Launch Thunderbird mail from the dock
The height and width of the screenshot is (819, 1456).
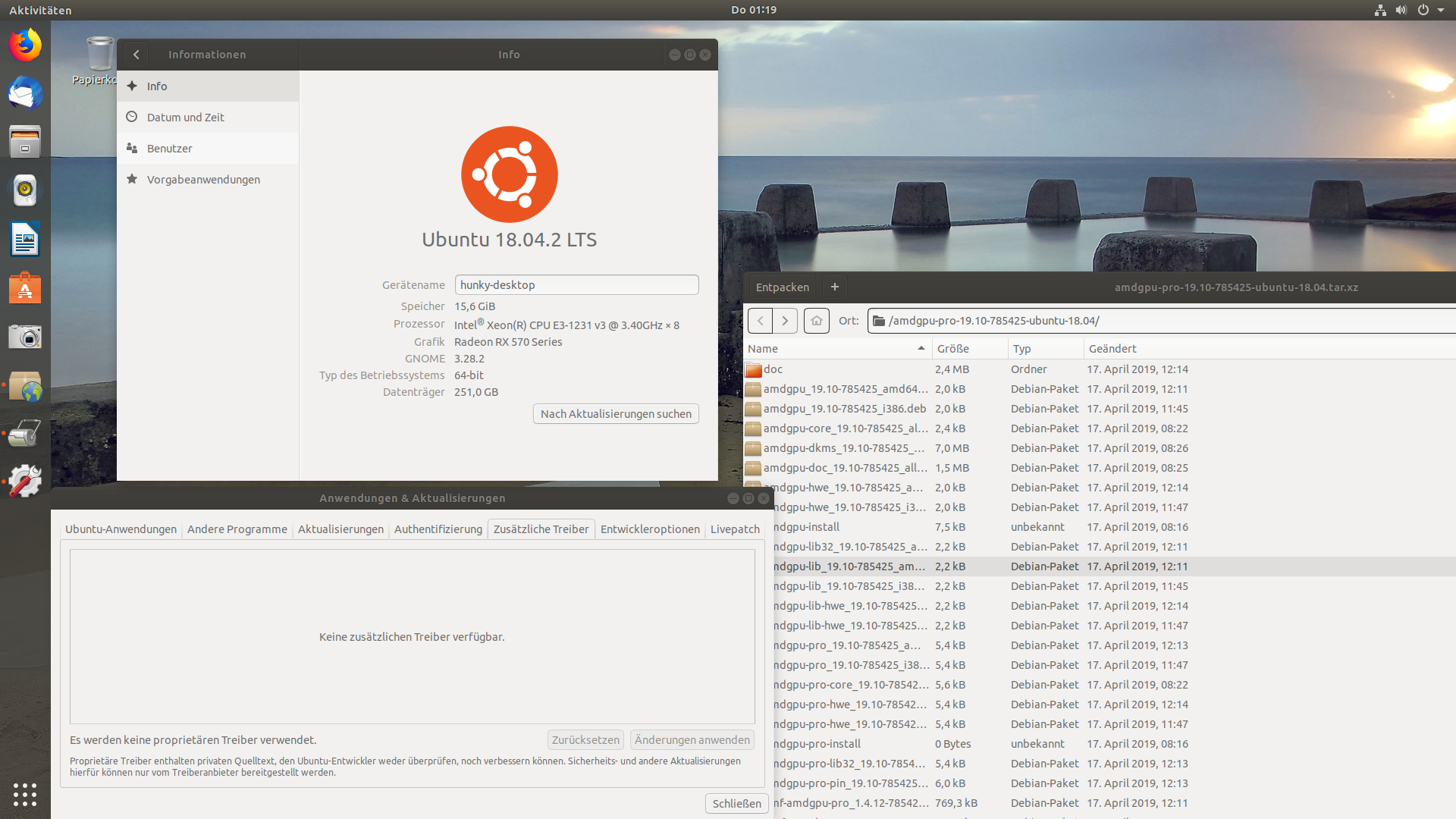(25, 94)
